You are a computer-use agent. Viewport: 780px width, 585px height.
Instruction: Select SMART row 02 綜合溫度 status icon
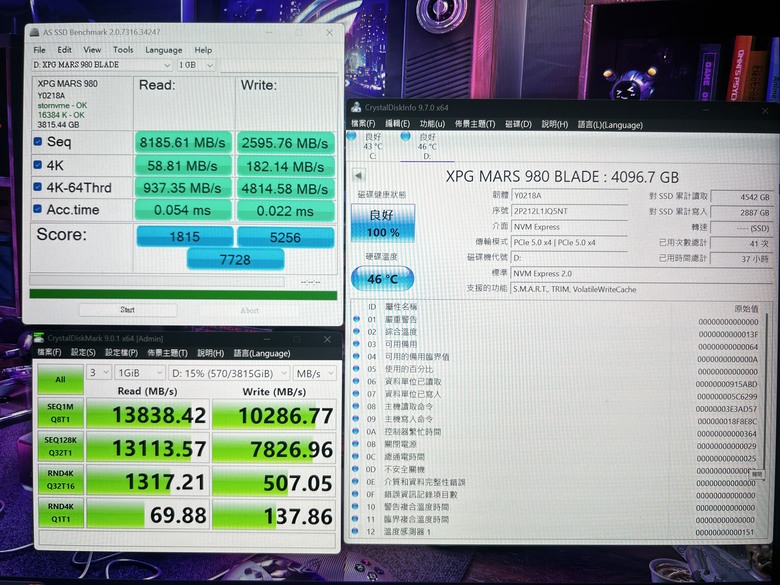[x=356, y=331]
